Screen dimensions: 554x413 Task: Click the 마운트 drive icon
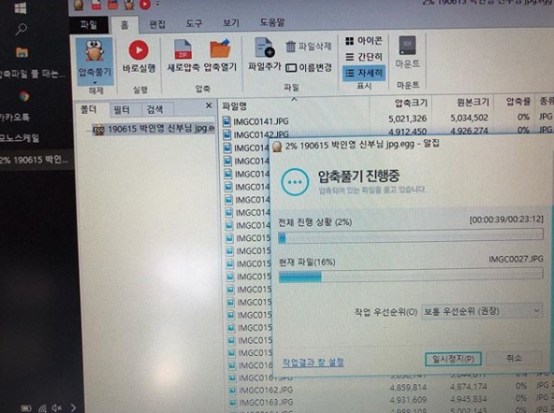(407, 46)
